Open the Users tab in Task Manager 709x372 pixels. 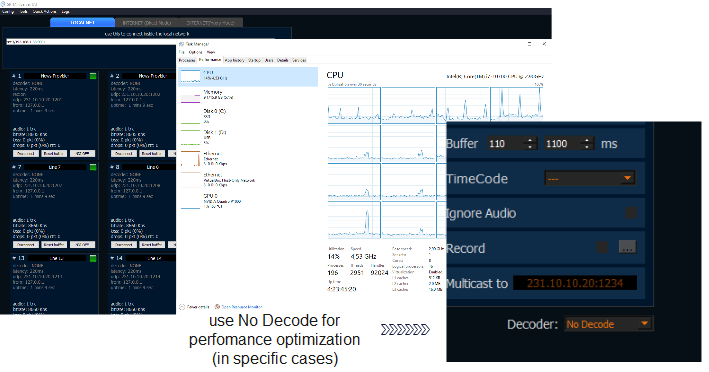click(269, 60)
